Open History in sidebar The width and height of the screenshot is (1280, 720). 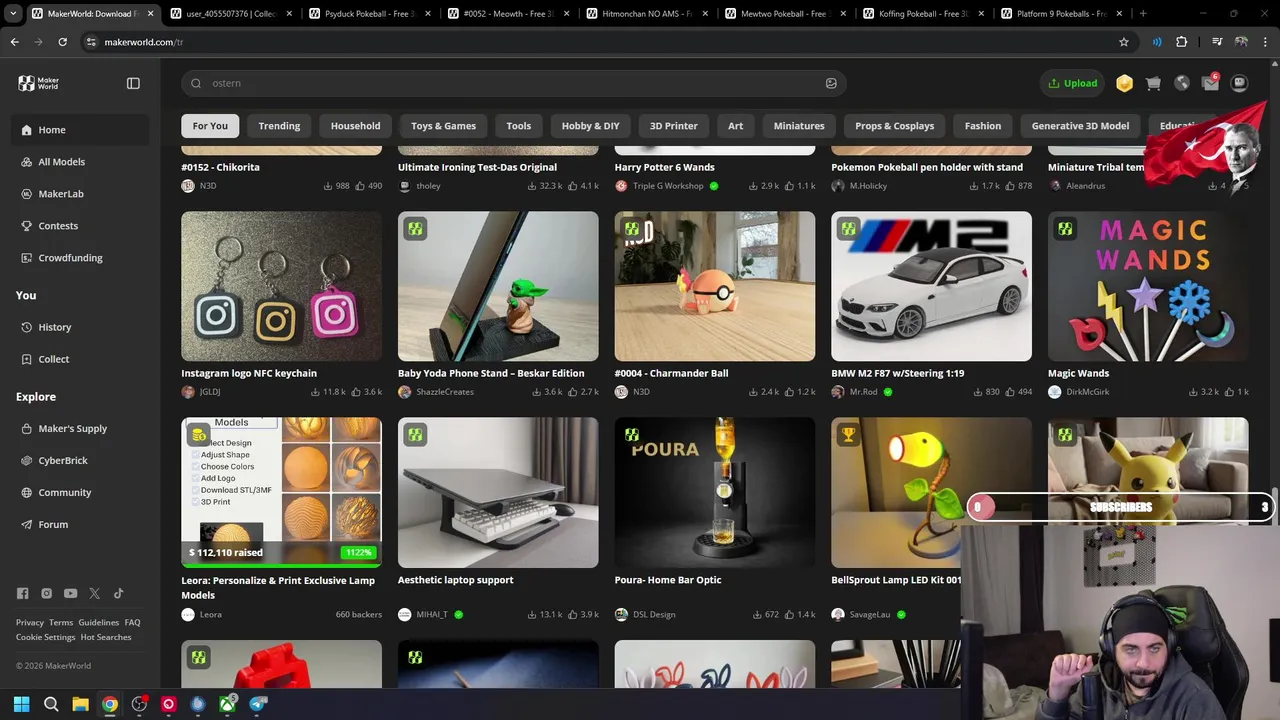[80, 327]
